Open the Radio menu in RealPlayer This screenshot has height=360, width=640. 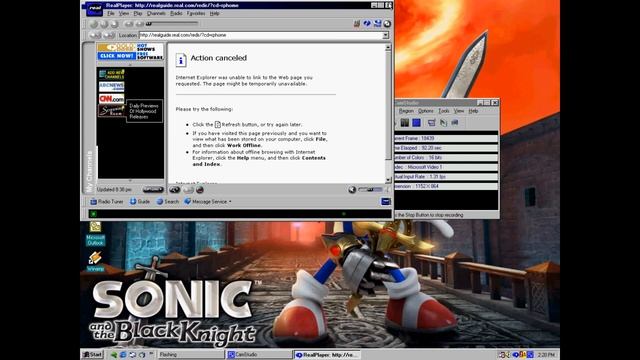(176, 13)
